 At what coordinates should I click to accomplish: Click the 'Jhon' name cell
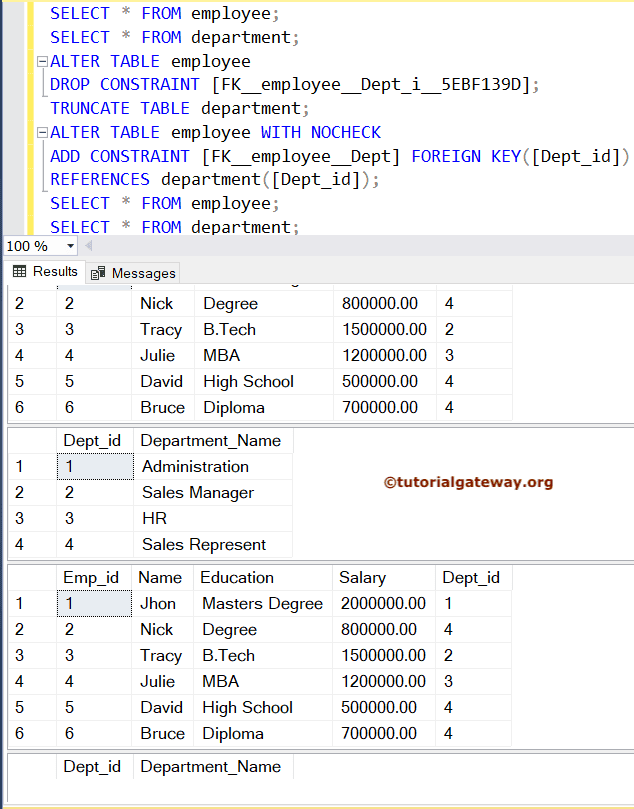tap(162, 604)
